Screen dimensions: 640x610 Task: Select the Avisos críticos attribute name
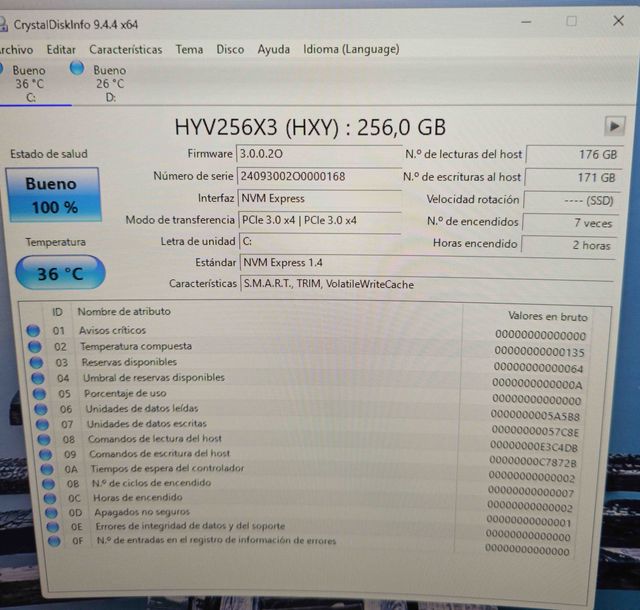click(112, 330)
